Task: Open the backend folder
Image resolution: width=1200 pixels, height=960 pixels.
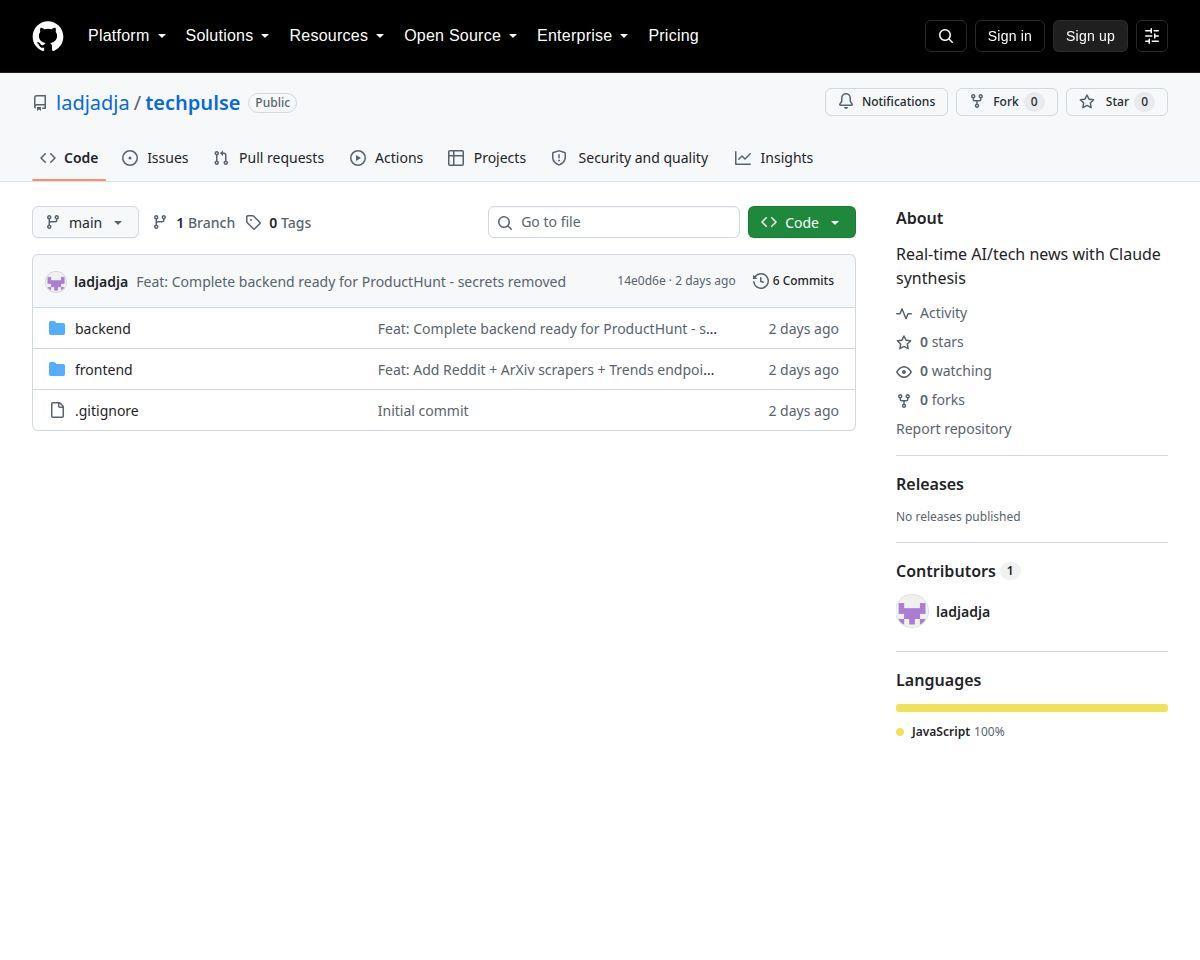Action: point(103,329)
